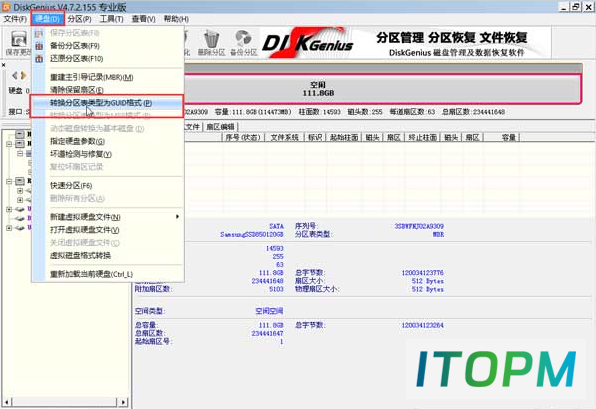Click the 备份分区表(F9) menu icon
This screenshot has width=596, height=409.
tap(39, 46)
